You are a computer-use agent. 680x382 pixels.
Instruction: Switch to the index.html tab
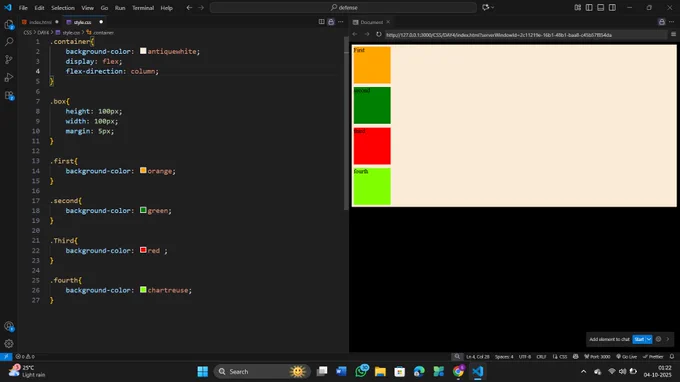[40, 22]
